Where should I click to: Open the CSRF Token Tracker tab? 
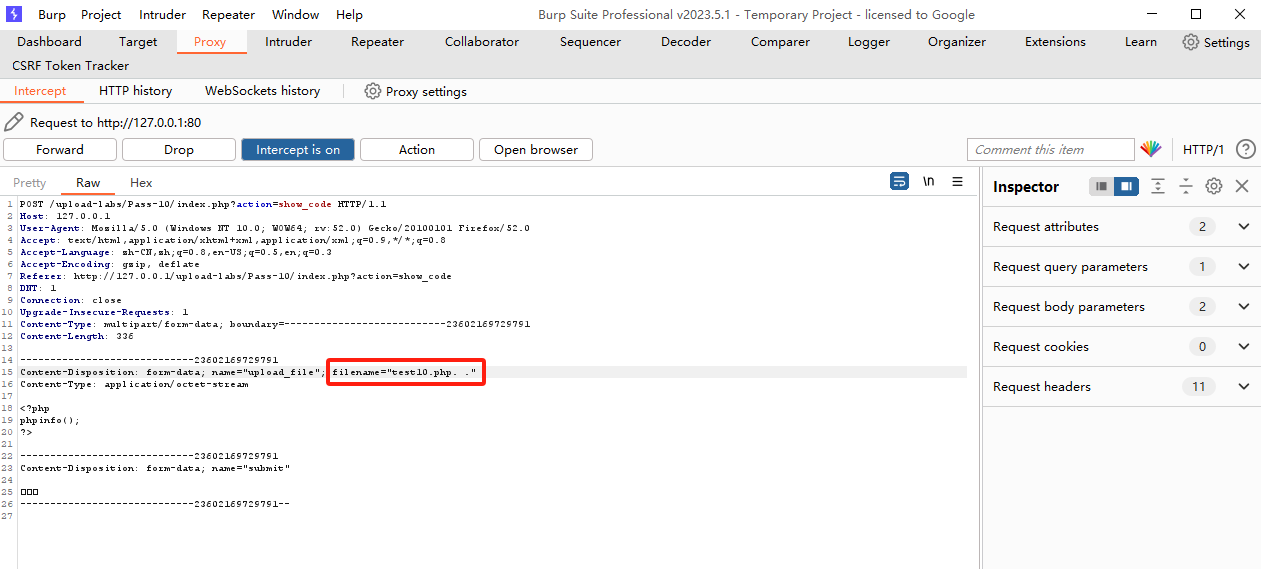[x=71, y=66]
